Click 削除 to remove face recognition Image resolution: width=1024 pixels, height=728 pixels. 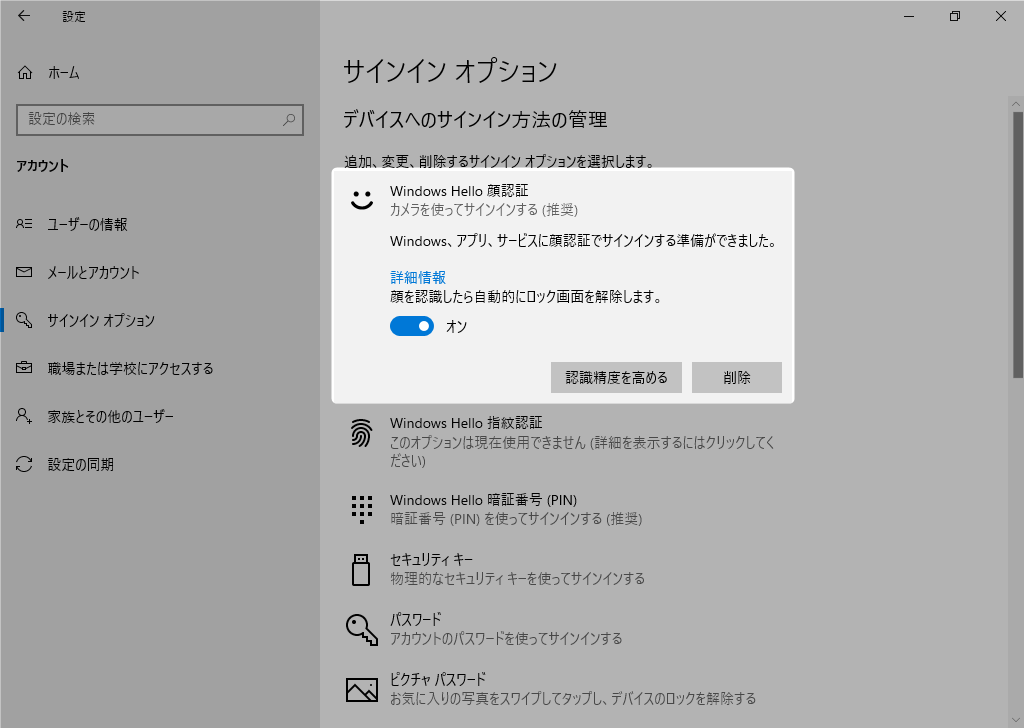[736, 378]
